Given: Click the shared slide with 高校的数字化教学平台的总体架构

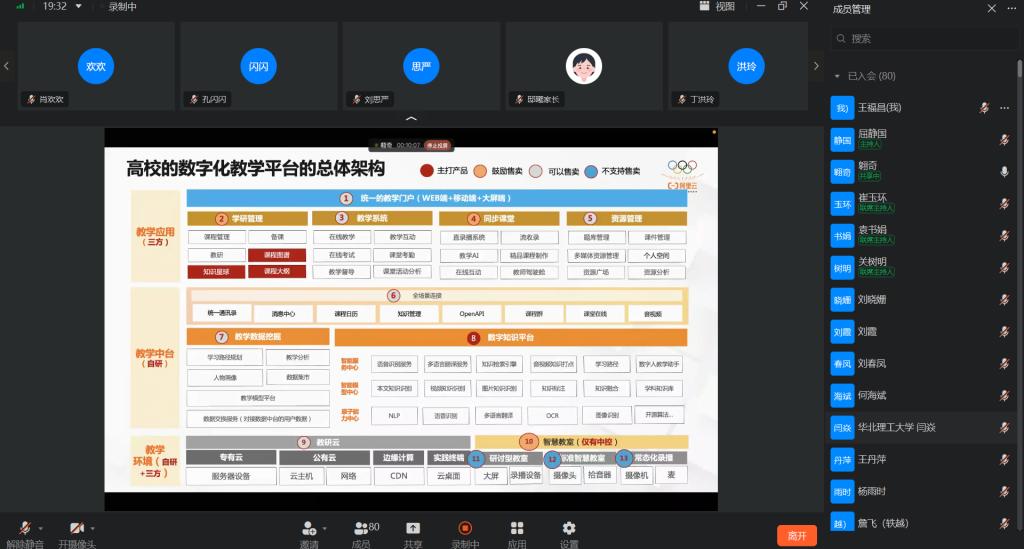Looking at the screenshot, I should coord(411,319).
